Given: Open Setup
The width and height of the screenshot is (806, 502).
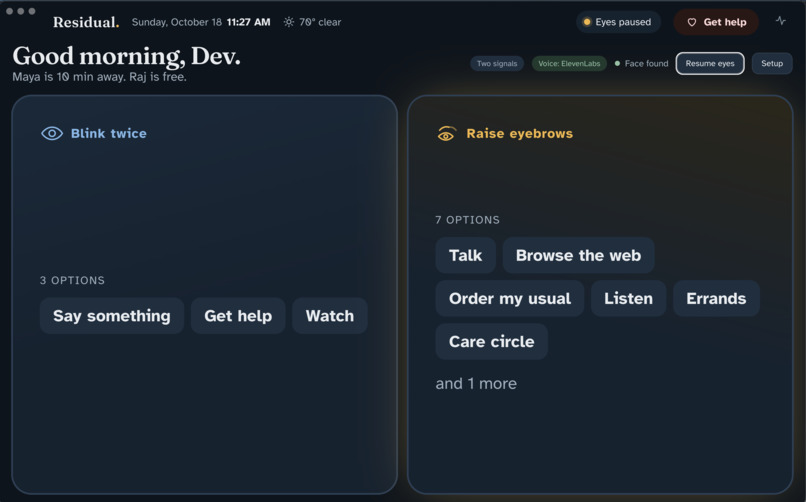Looking at the screenshot, I should coord(772,64).
